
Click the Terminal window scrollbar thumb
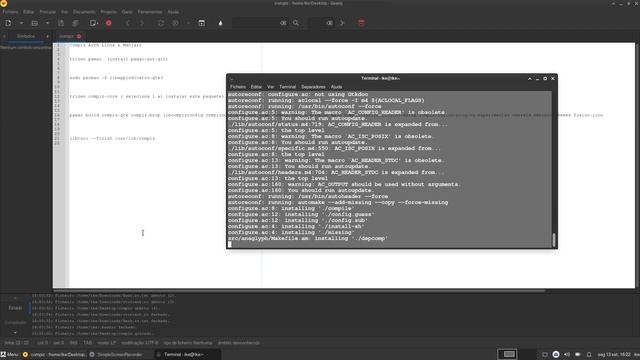click(554, 240)
